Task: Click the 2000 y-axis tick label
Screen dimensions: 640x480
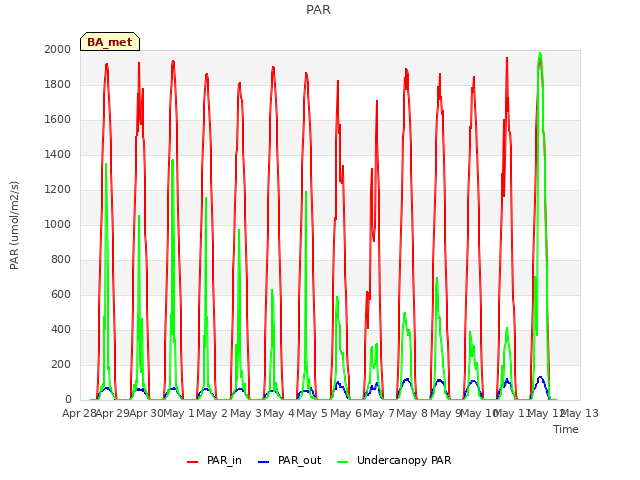Action: (x=58, y=50)
